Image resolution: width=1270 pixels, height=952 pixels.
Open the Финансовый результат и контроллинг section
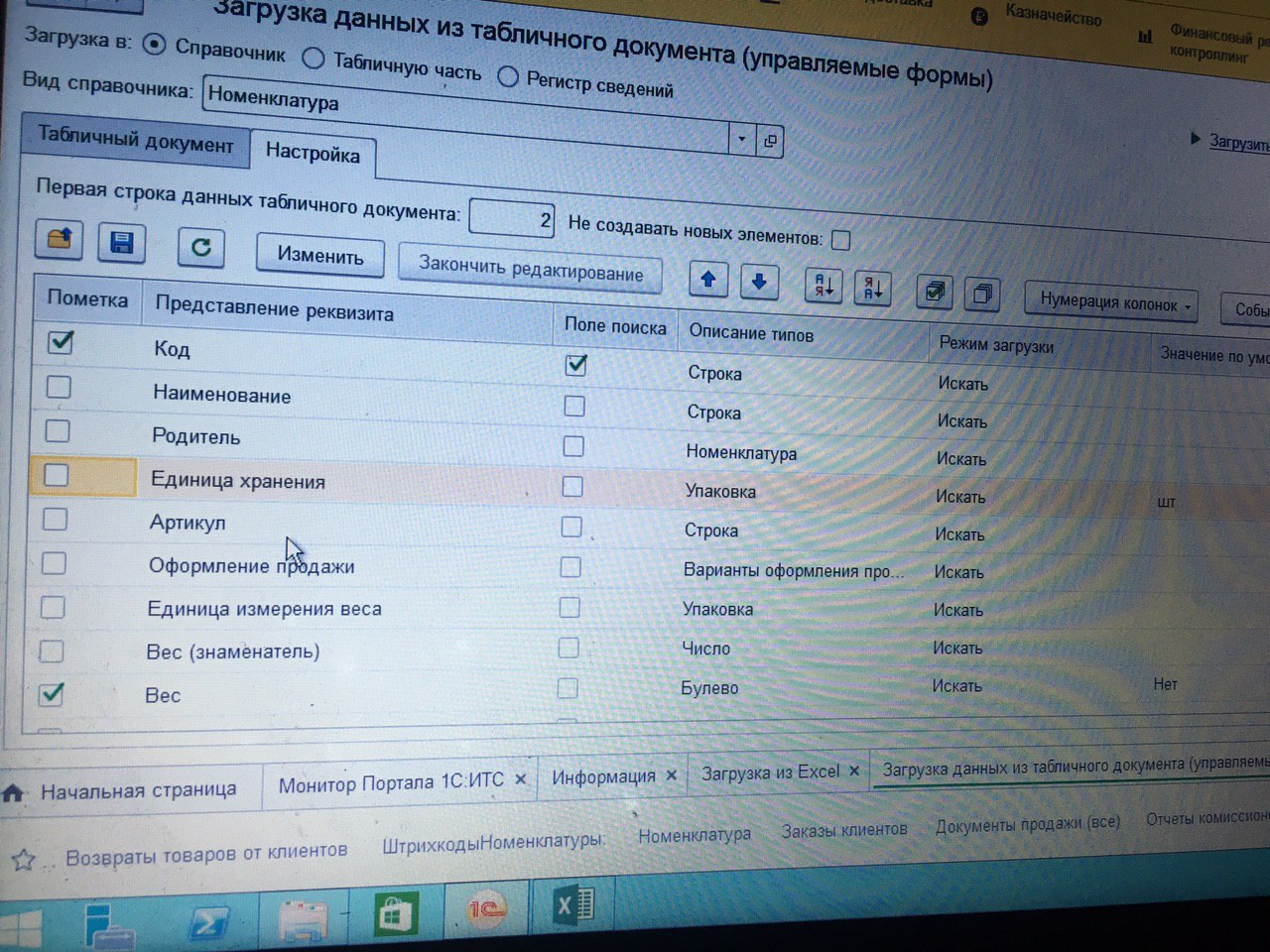[x=1218, y=46]
